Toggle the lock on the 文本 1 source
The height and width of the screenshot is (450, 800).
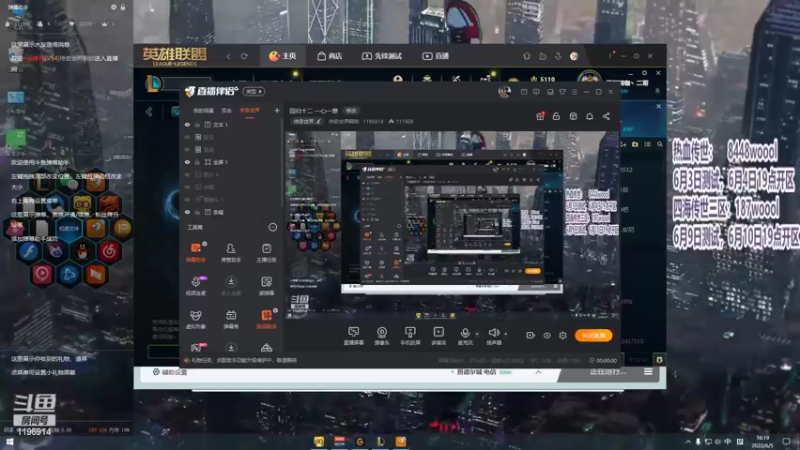pyautogui.click(x=197, y=124)
